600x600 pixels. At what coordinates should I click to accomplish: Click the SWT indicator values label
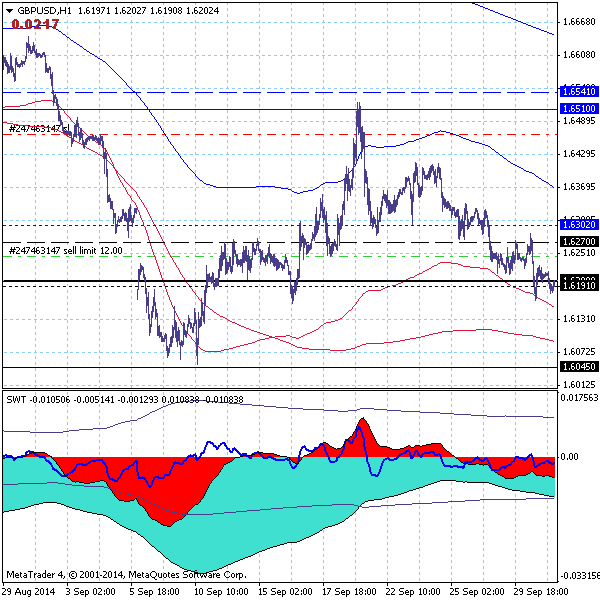pyautogui.click(x=125, y=400)
